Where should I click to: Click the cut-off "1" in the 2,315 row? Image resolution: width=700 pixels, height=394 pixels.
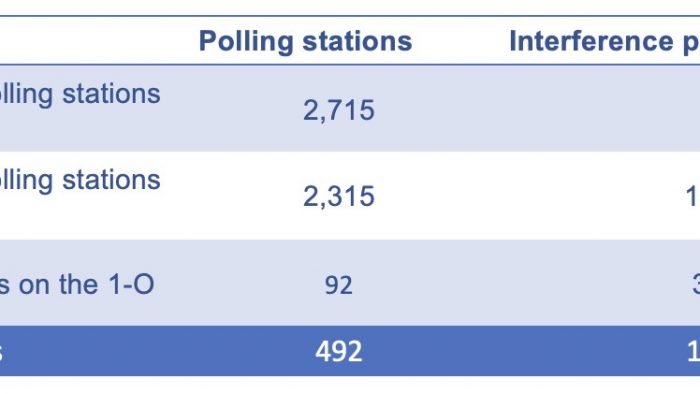click(x=693, y=196)
